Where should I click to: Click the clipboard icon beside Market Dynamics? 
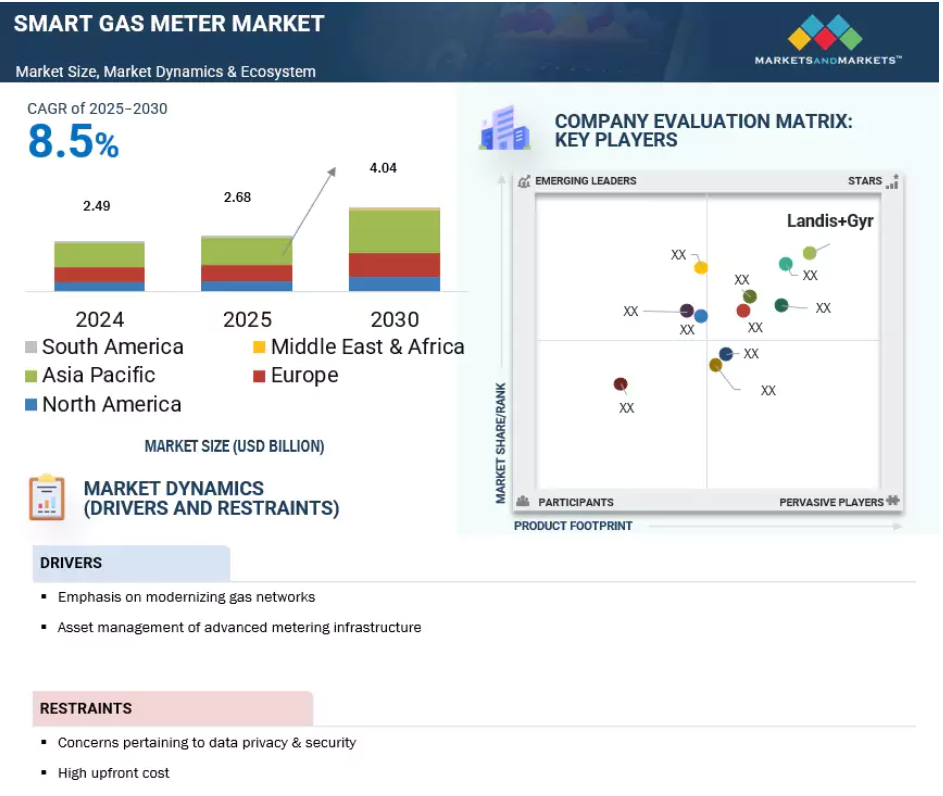click(47, 498)
